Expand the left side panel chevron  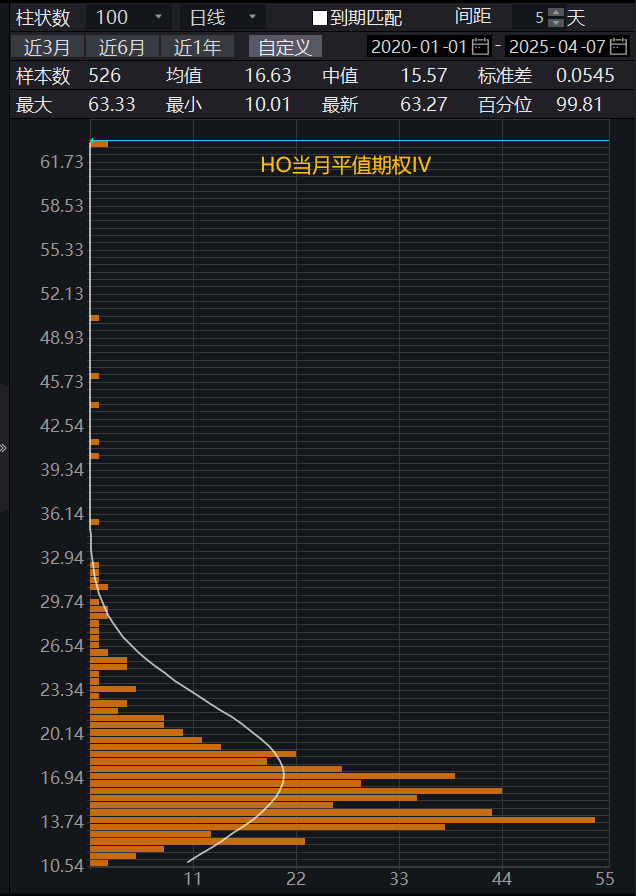click(x=3, y=447)
